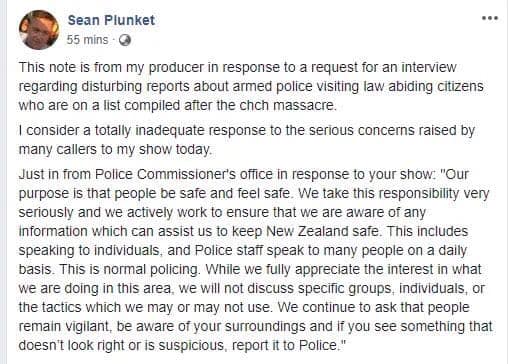Click the line starting "seriously and we actively"
508x364 pixels.
pos(222,212)
